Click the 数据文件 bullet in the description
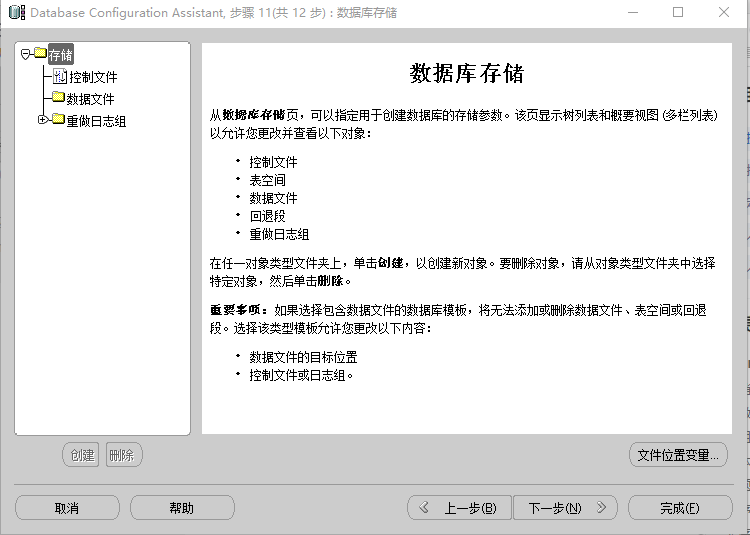 pos(273,198)
